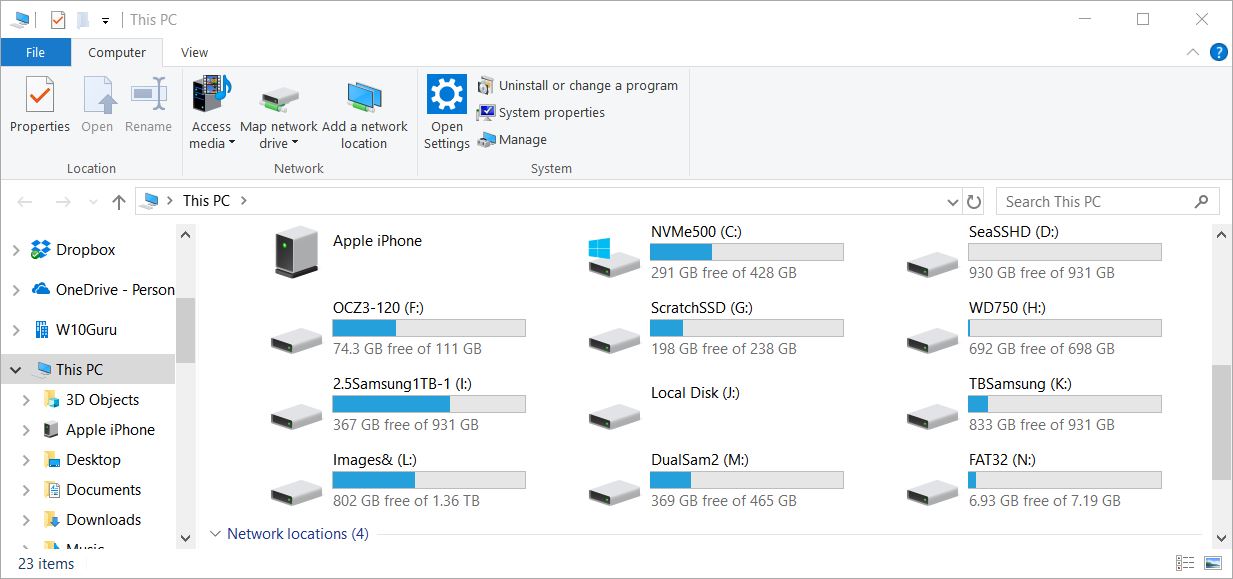This screenshot has height=579, width=1233.
Task: Switch to the View ribbon tab
Action: [x=194, y=53]
